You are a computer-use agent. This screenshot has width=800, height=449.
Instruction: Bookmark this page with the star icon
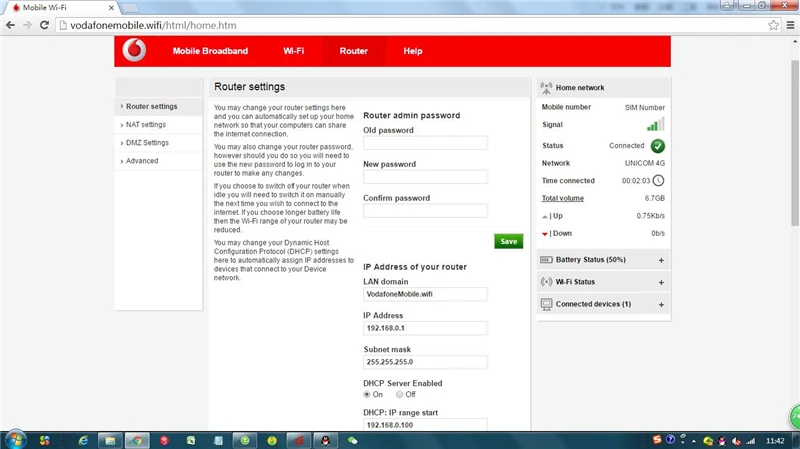pos(773,25)
